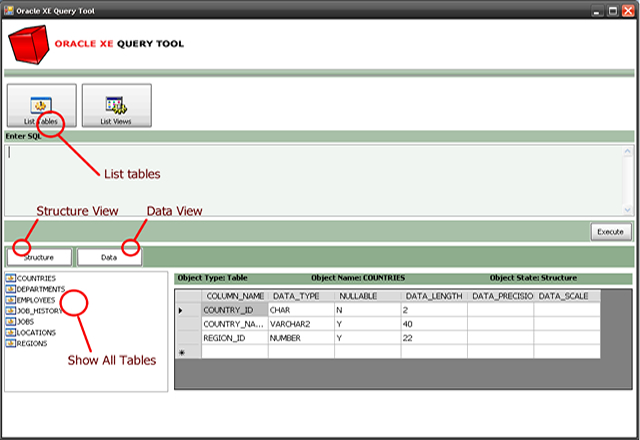Click inside the Enter SQL text area
Viewport: 640px width, 440px height.
tap(313, 180)
